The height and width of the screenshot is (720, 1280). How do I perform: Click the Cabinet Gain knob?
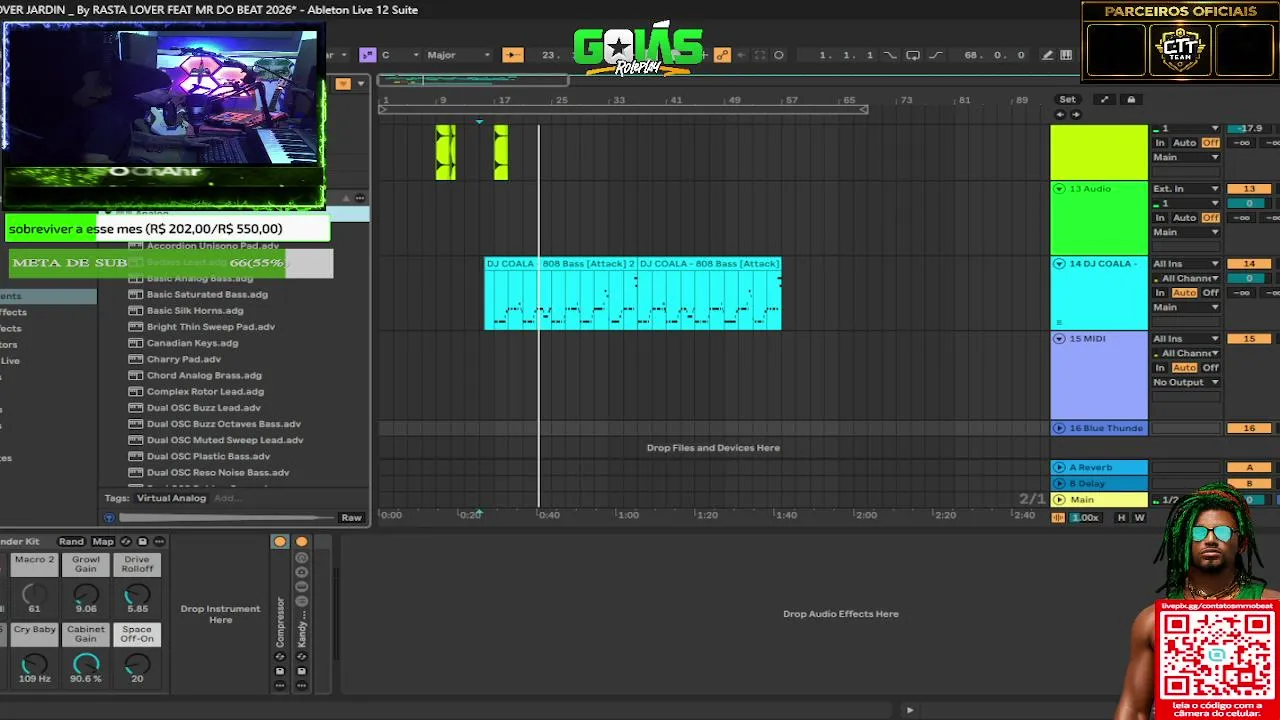(x=86, y=664)
